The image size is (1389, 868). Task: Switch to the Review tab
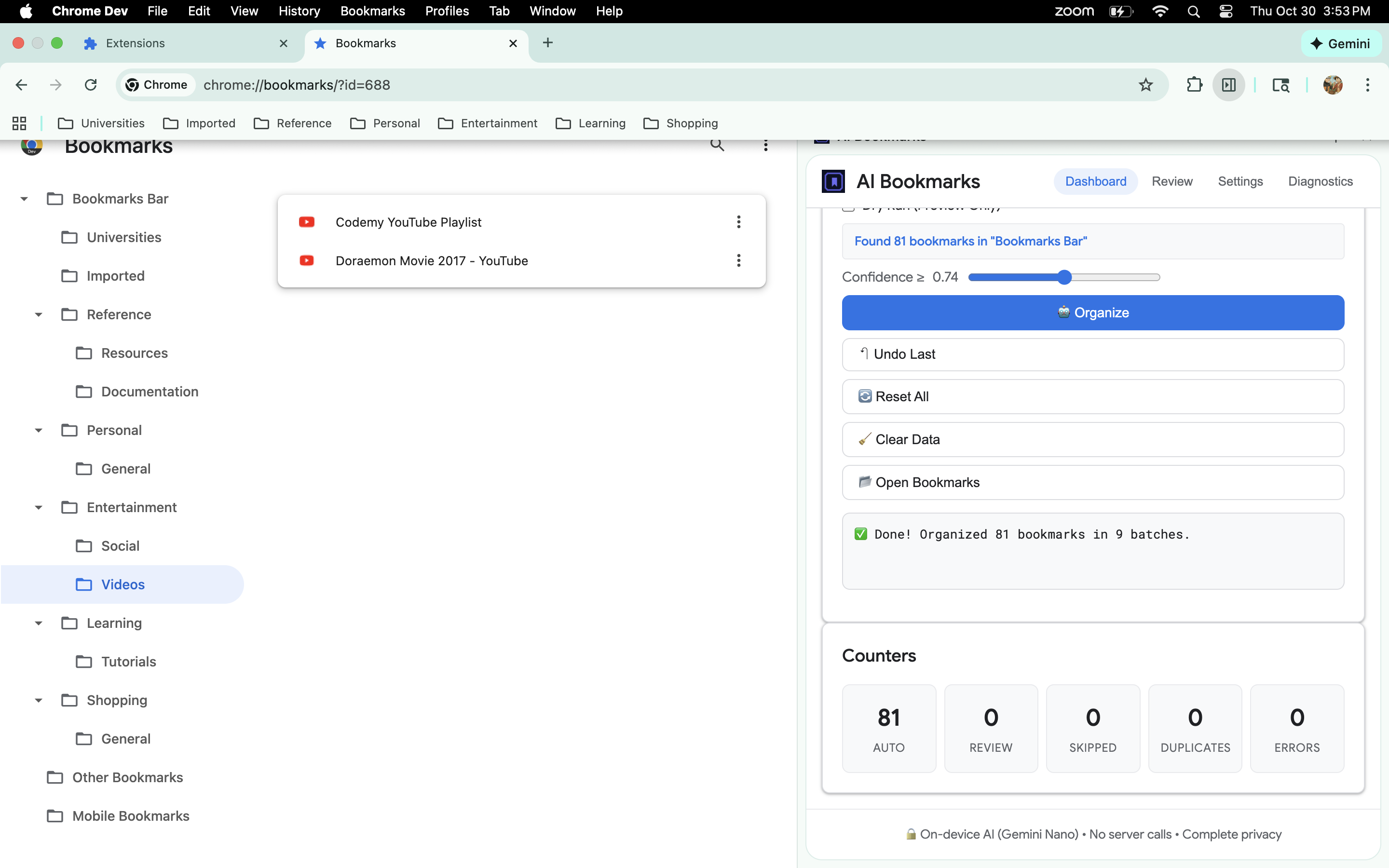(1171, 181)
